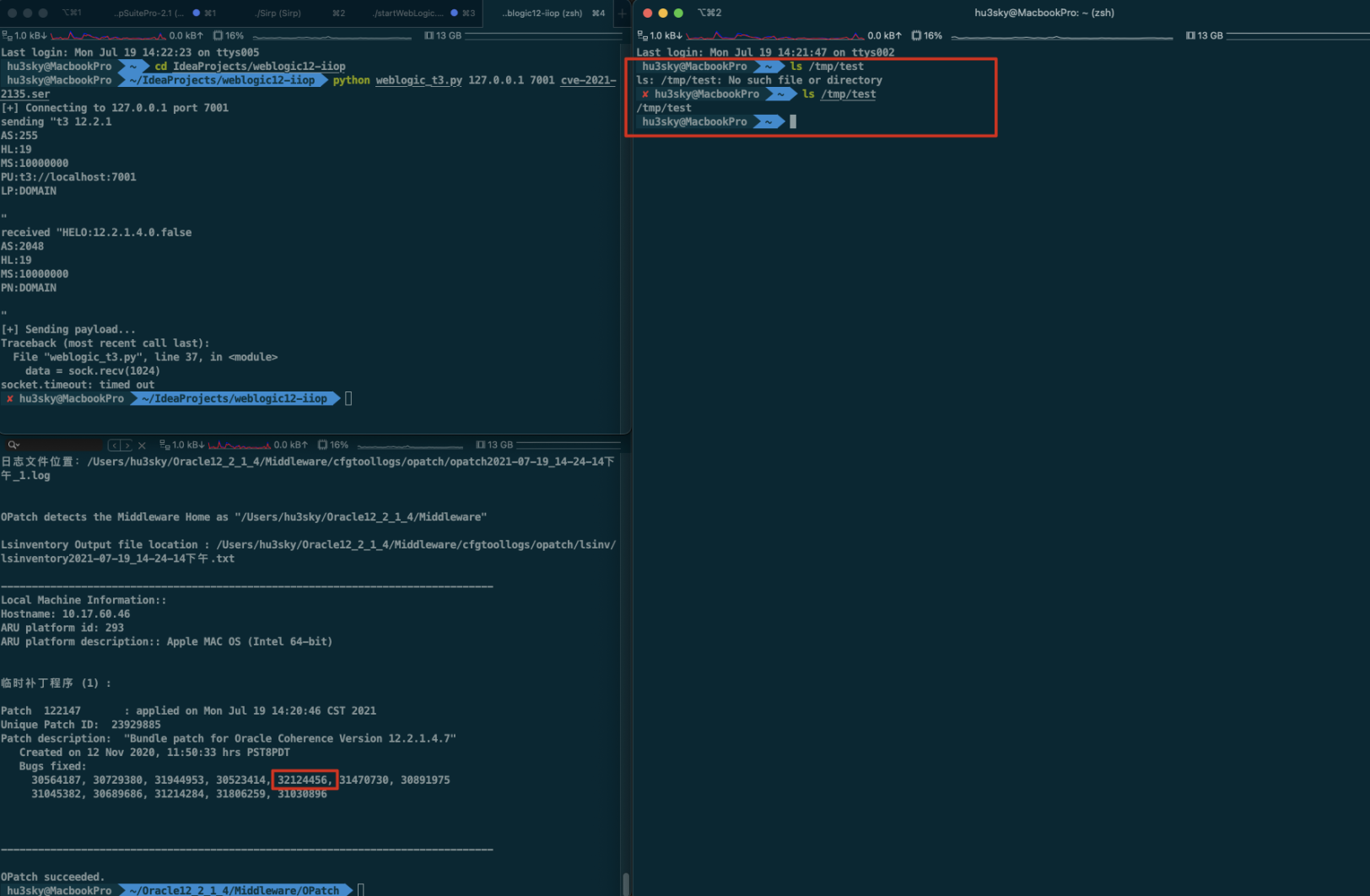Click 'received "HELO:12.2.1.4.0.false' line
Screen dimensions: 1370x896
96,232
